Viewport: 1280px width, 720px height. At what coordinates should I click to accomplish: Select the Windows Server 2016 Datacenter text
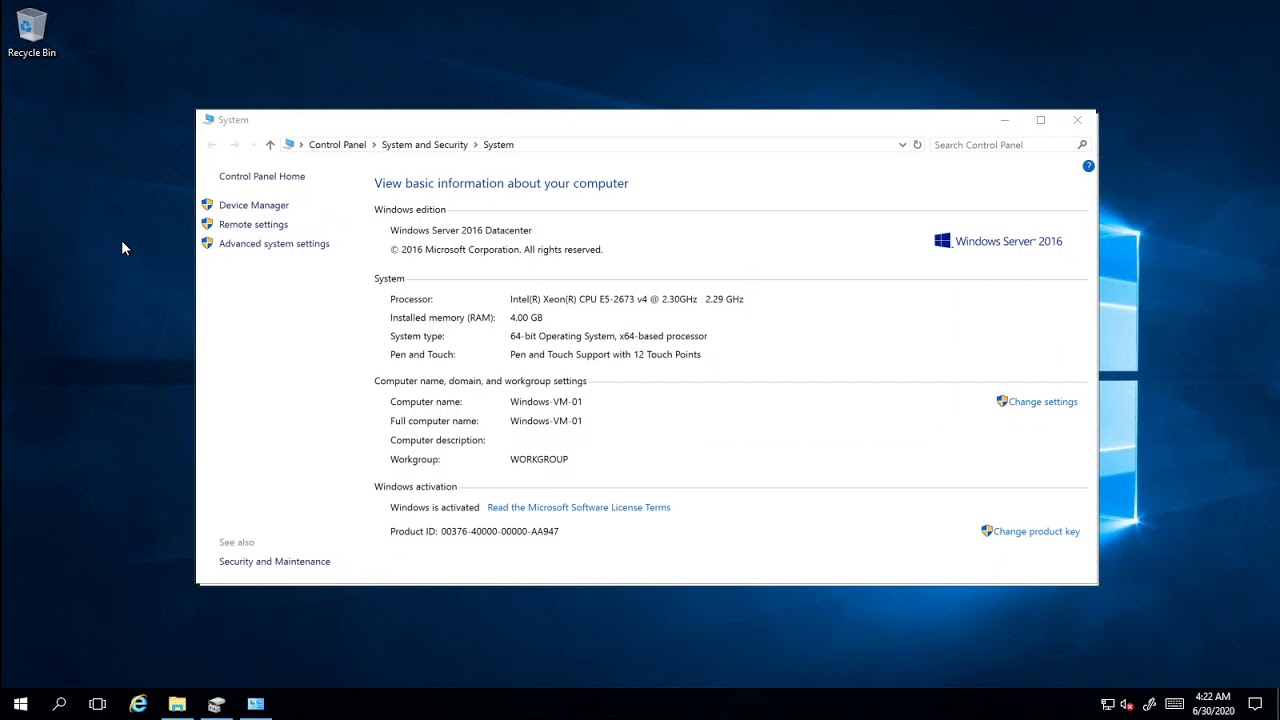pyautogui.click(x=461, y=231)
